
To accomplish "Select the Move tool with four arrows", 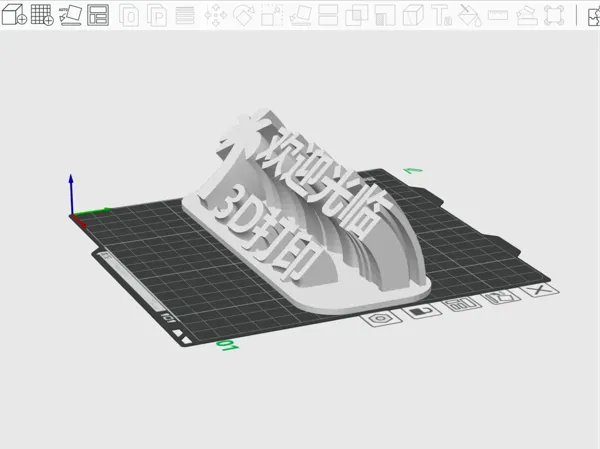I will coord(215,15).
